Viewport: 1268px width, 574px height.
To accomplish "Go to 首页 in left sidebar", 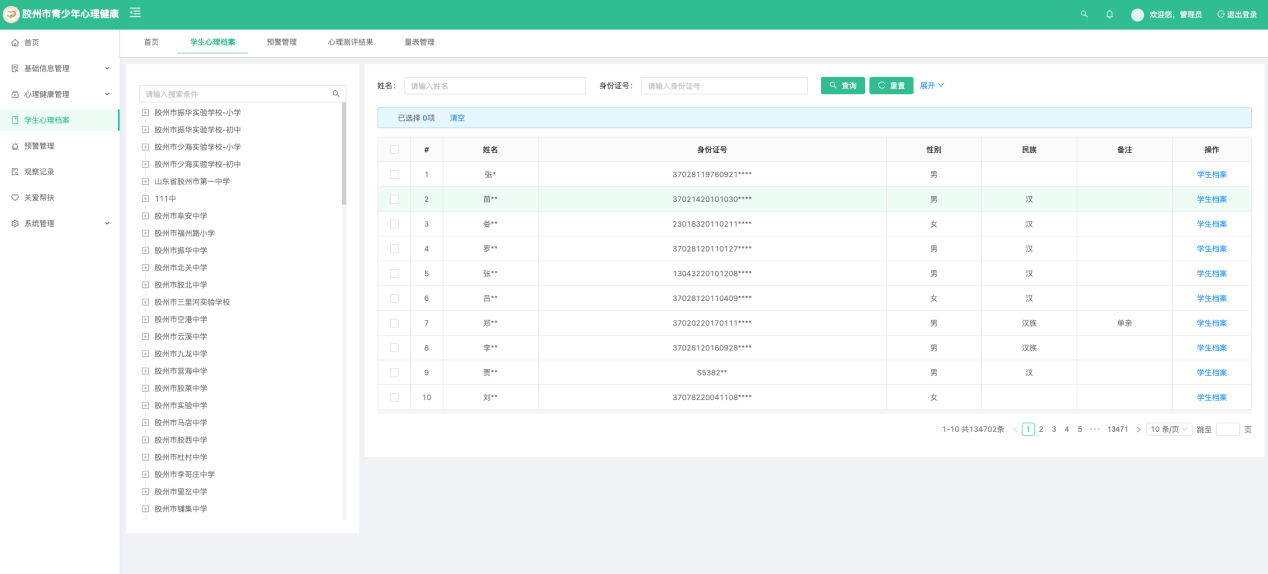I will click(x=32, y=43).
